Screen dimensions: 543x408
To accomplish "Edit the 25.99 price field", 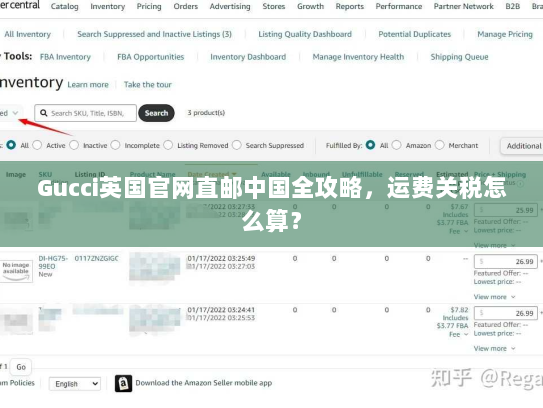I will pyautogui.click(x=506, y=210).
